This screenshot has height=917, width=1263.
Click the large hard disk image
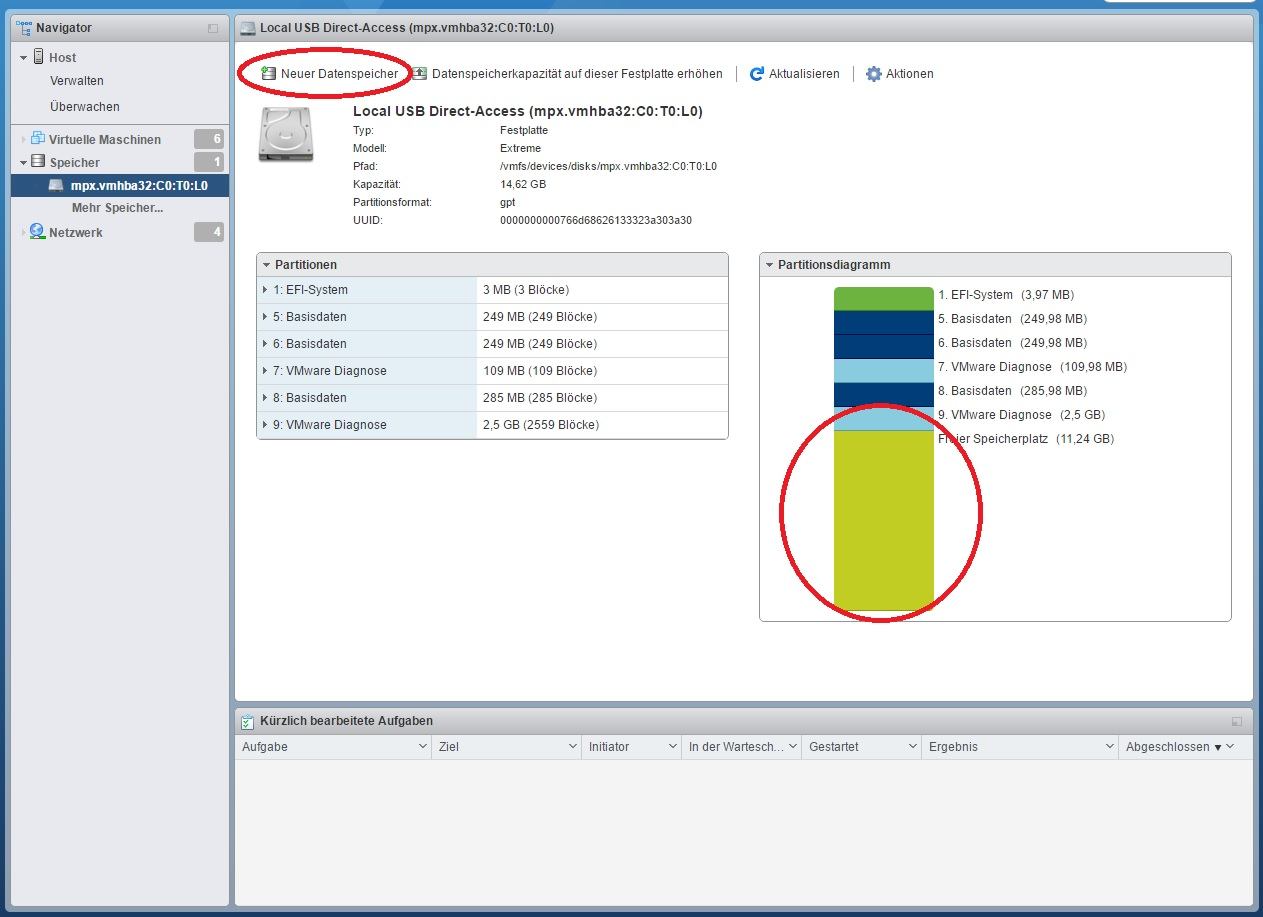pyautogui.click(x=285, y=134)
